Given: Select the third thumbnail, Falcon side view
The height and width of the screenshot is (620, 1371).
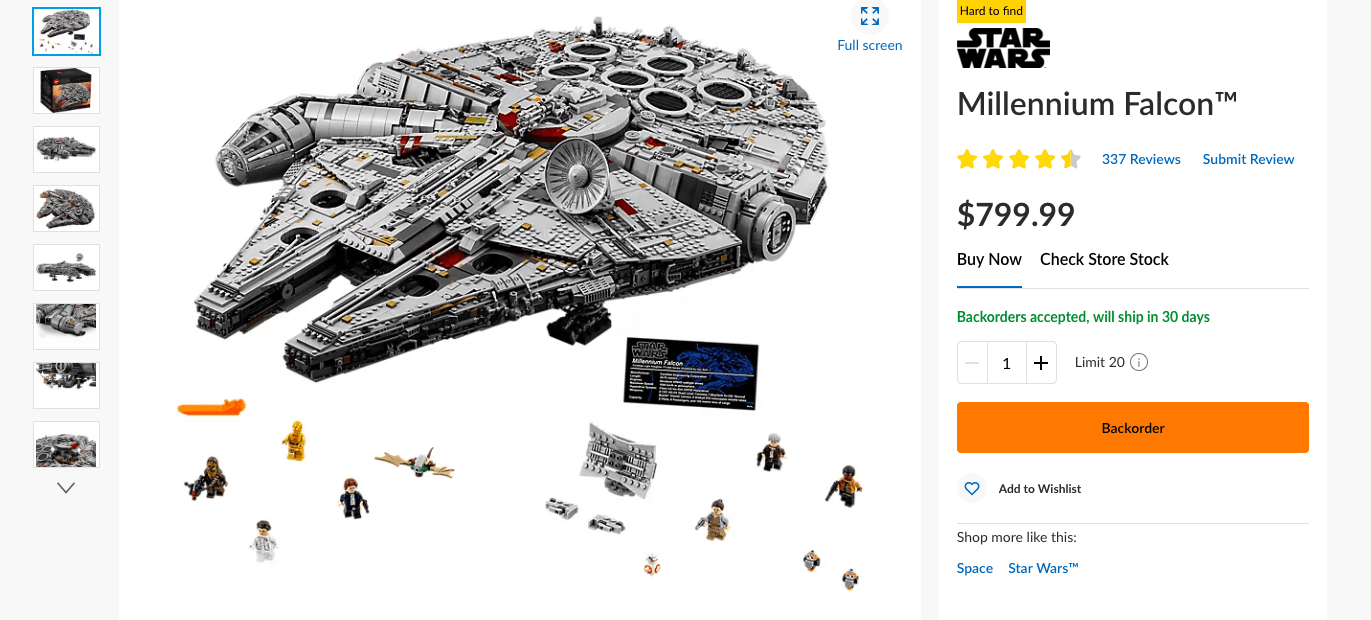Looking at the screenshot, I should point(67,150).
